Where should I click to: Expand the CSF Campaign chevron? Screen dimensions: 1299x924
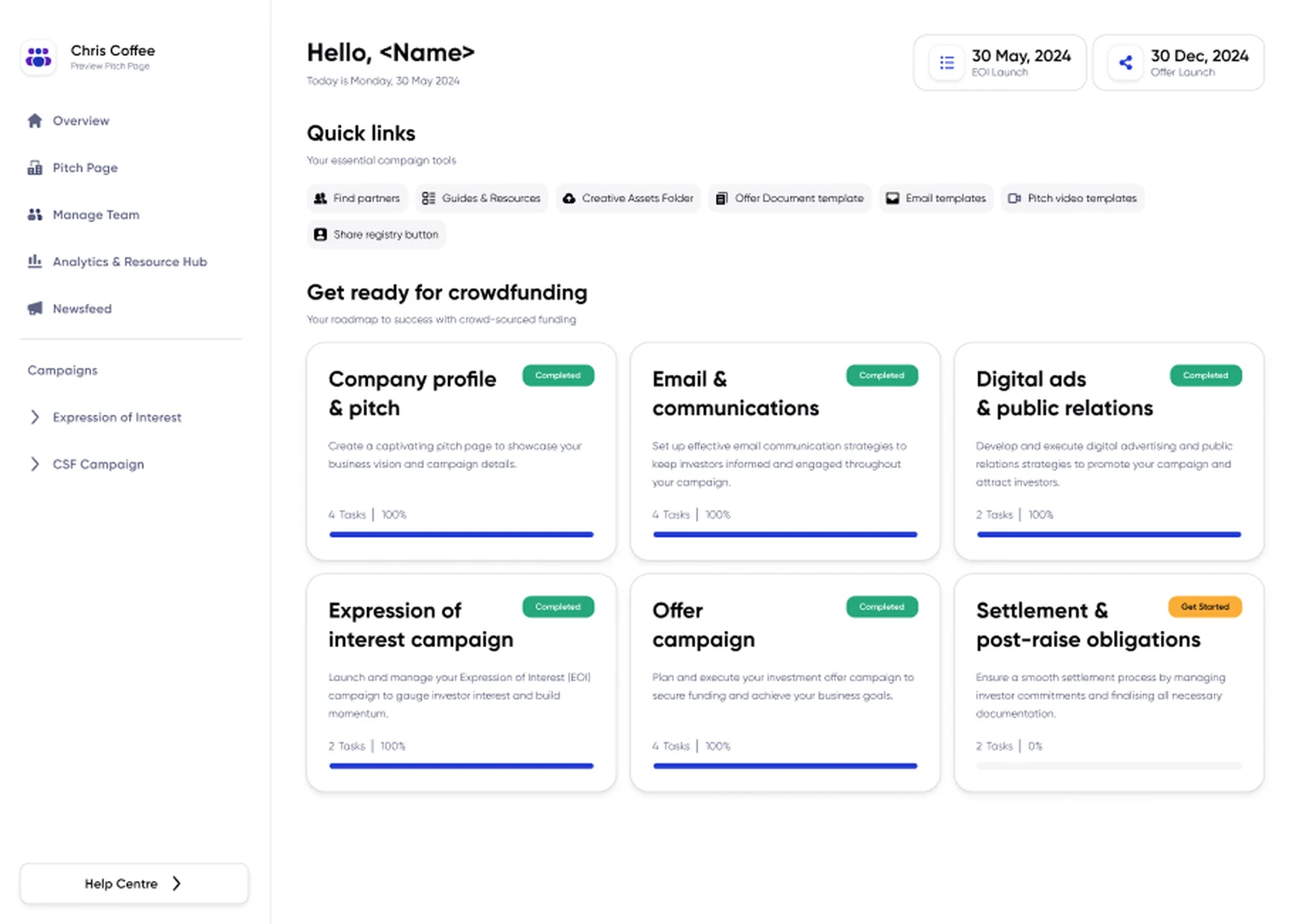click(34, 464)
